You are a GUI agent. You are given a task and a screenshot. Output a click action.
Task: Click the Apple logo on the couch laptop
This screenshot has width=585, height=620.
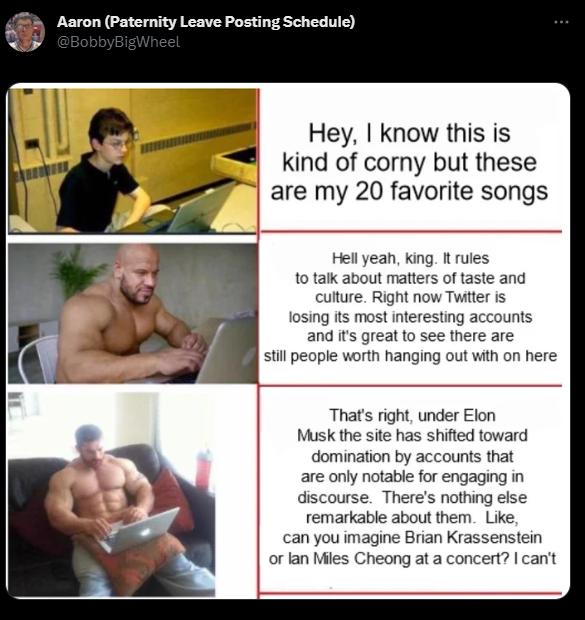144,532
